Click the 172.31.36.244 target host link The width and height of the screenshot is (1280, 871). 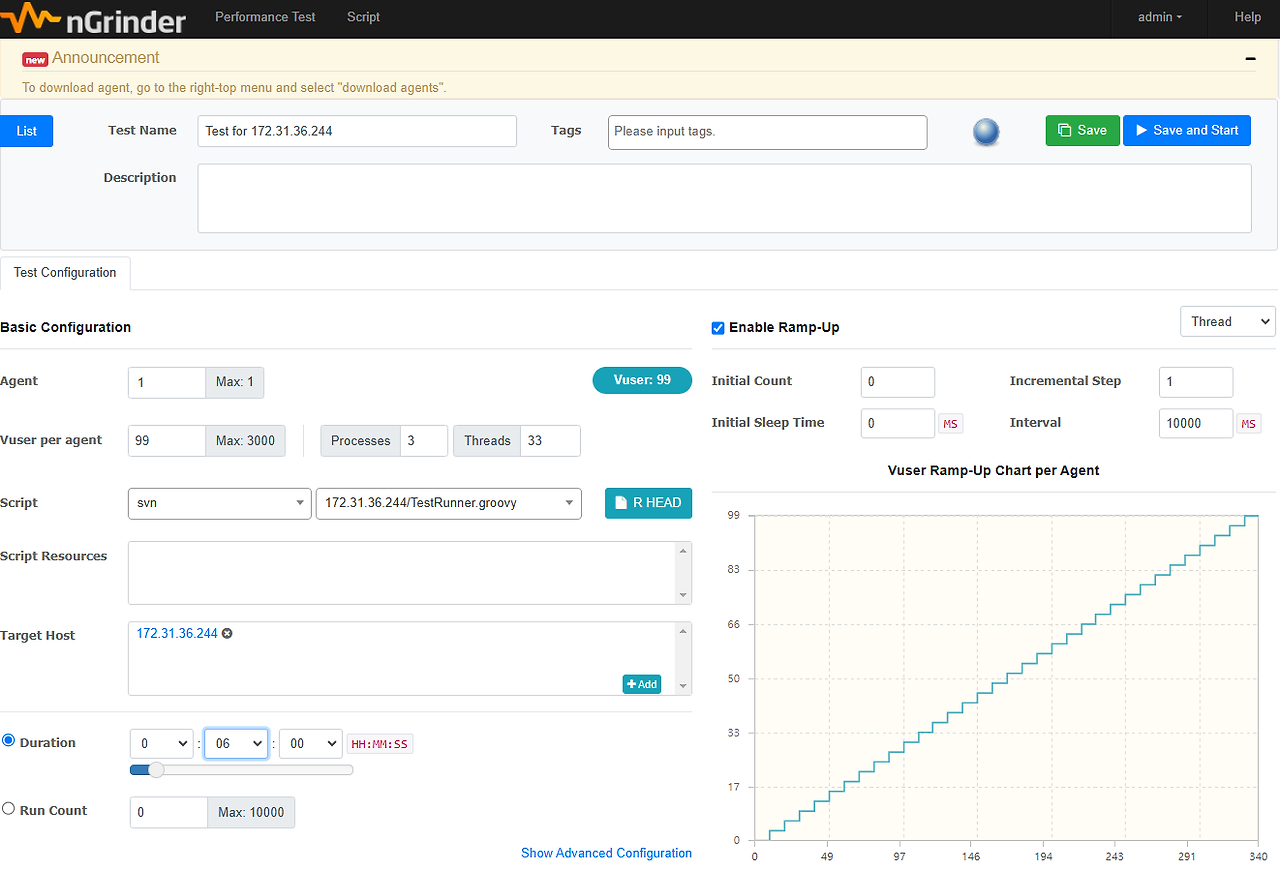tap(177, 633)
